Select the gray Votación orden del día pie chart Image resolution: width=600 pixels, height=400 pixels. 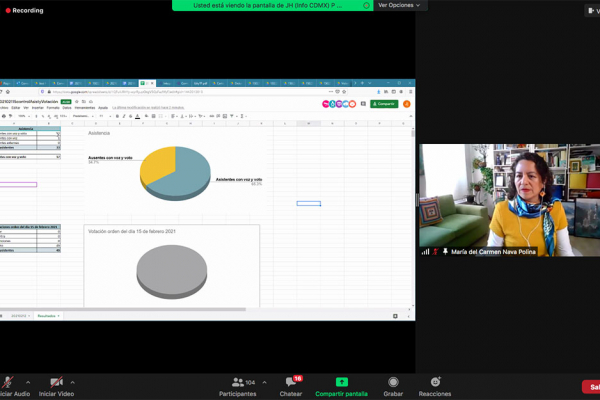click(172, 272)
